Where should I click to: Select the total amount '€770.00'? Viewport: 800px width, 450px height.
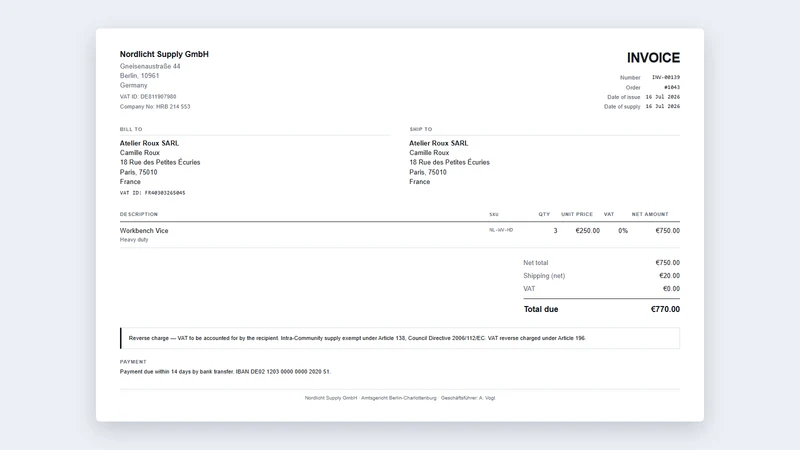point(665,309)
